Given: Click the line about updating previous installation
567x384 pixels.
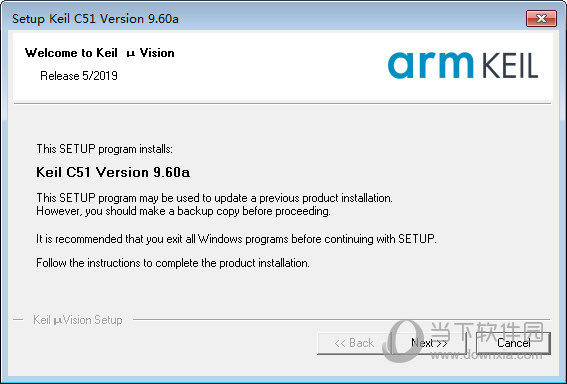Looking at the screenshot, I should 214,198.
